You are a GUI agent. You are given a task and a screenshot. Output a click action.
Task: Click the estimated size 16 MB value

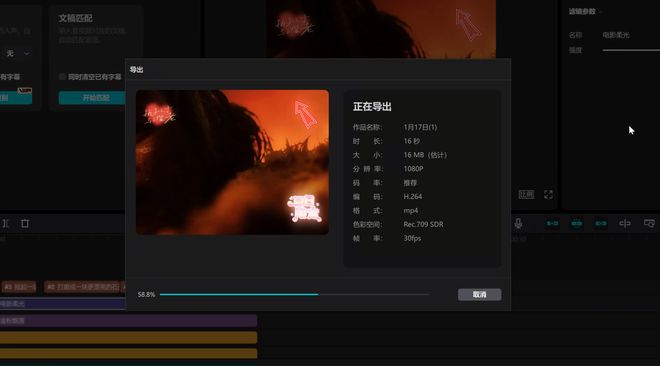pos(425,155)
